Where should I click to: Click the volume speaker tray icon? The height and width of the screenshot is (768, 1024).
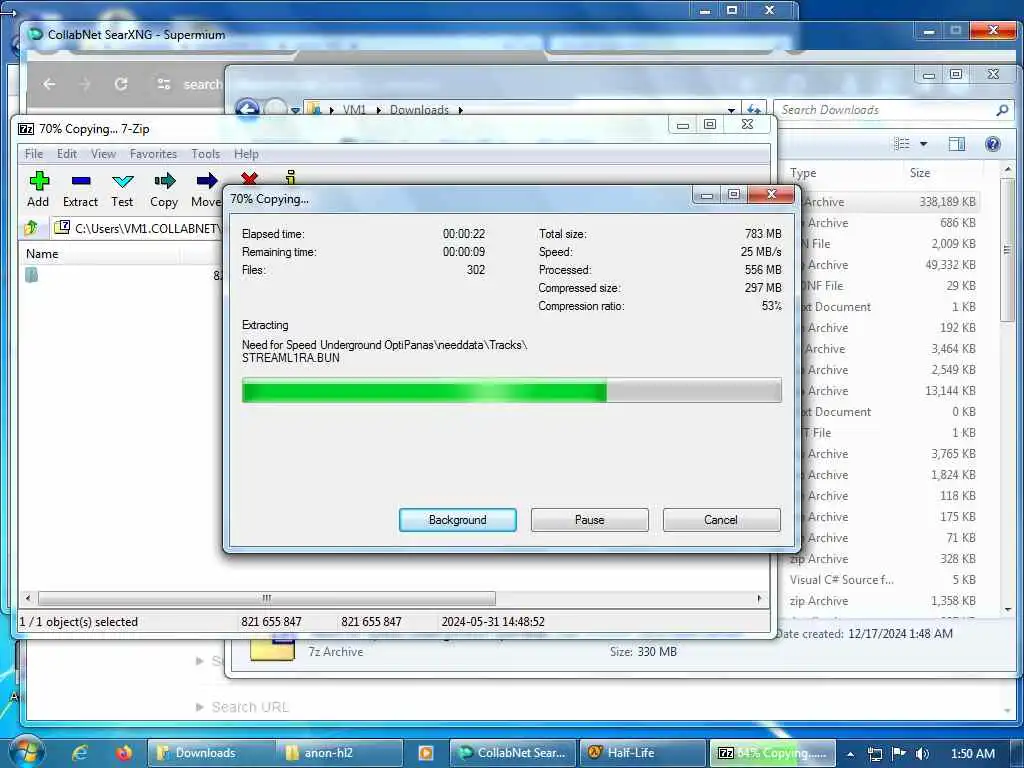(921, 754)
